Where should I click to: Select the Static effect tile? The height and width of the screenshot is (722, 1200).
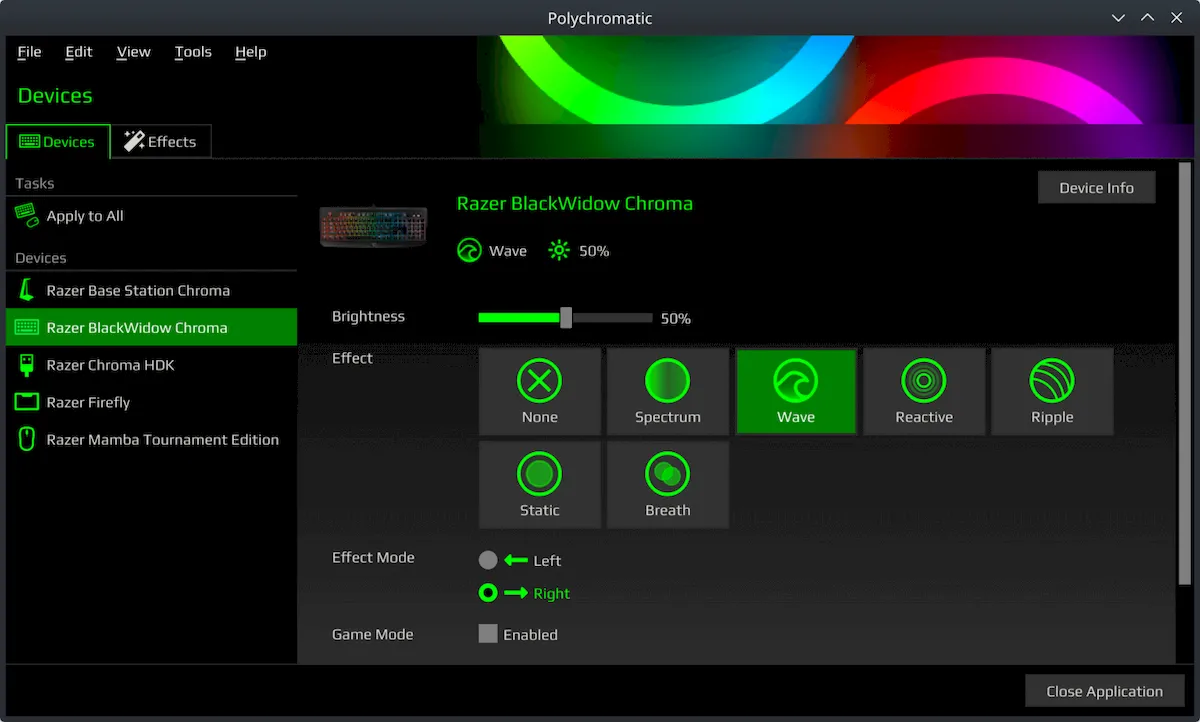540,484
